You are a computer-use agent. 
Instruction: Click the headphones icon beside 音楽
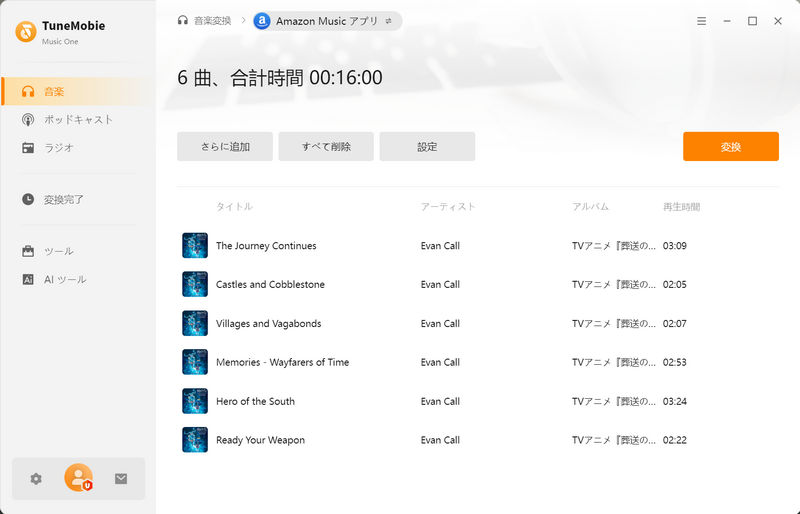click(x=28, y=91)
